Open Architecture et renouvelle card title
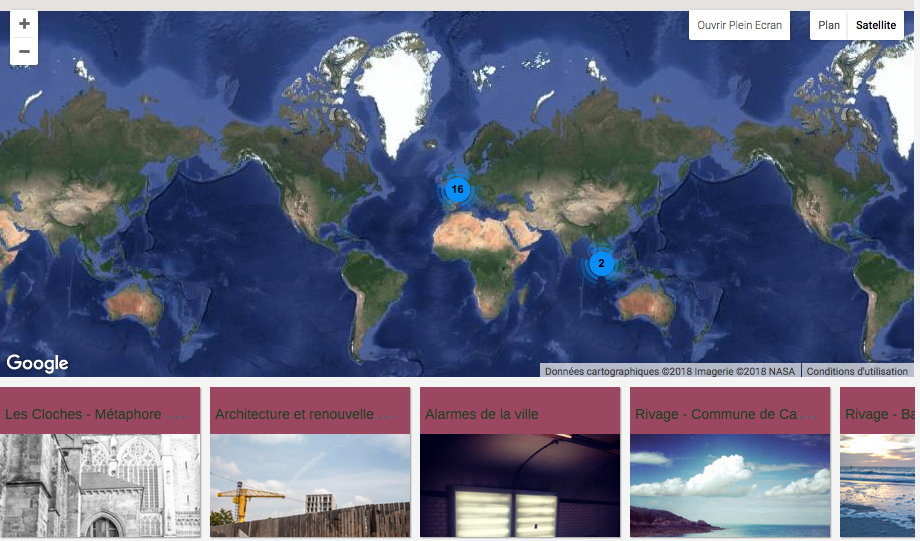Image resolution: width=920 pixels, height=541 pixels. point(295,414)
